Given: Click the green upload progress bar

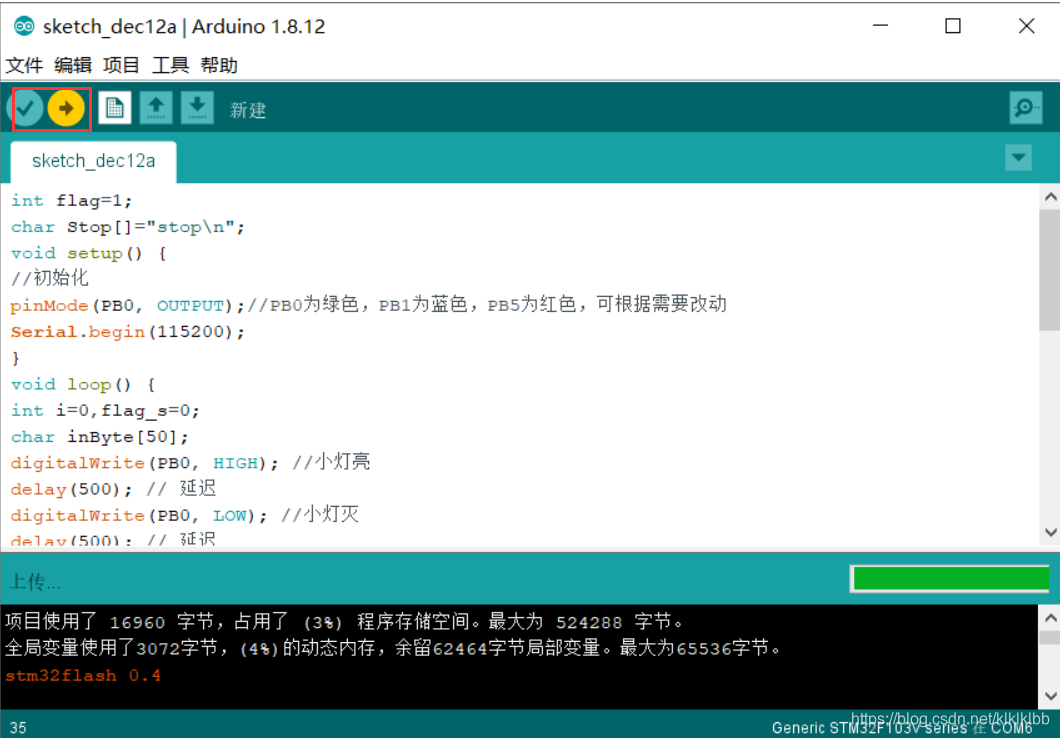Looking at the screenshot, I should pos(950,579).
